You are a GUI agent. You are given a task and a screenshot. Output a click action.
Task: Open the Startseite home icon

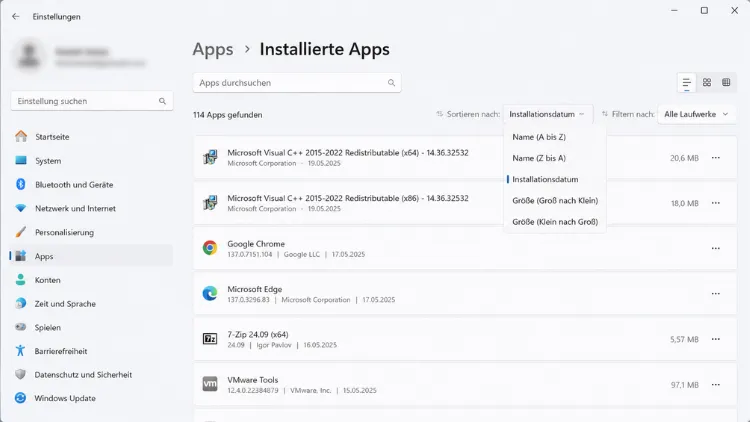pos(21,136)
